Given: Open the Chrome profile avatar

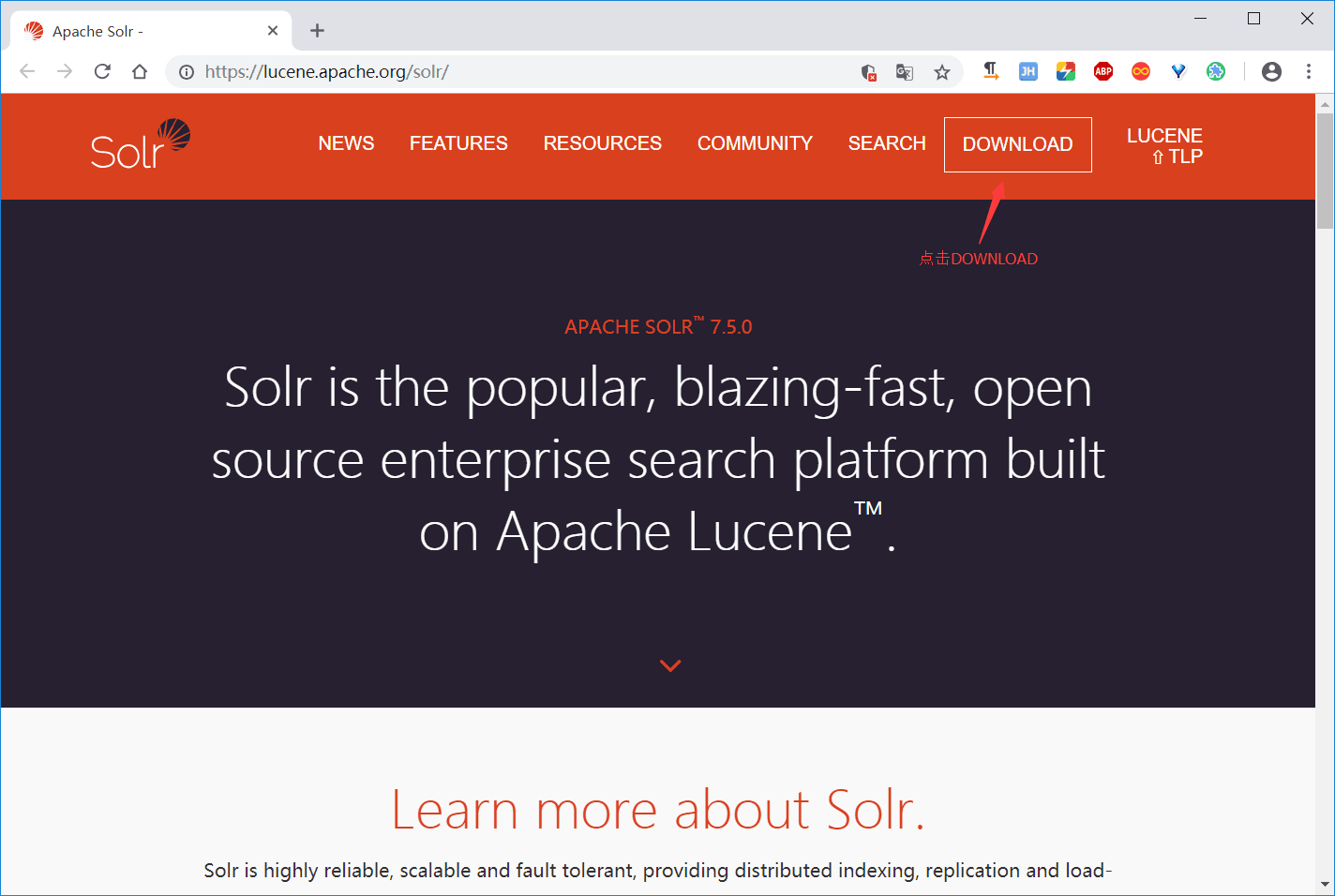Looking at the screenshot, I should click(1271, 71).
